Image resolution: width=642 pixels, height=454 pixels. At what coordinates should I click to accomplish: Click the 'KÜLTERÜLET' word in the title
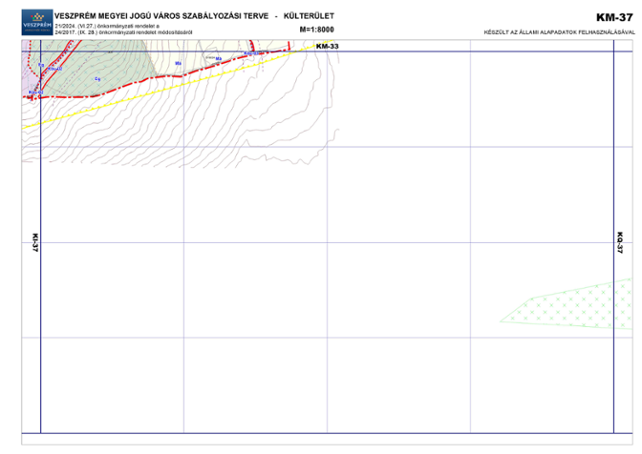pyautogui.click(x=310, y=16)
